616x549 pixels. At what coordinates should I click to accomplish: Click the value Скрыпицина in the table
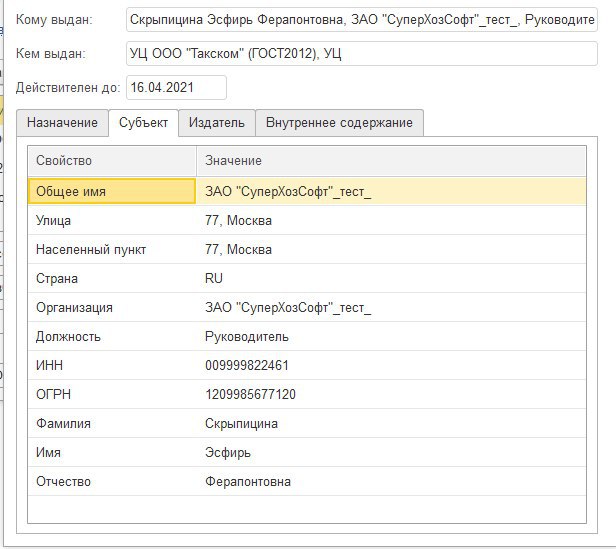point(241,424)
